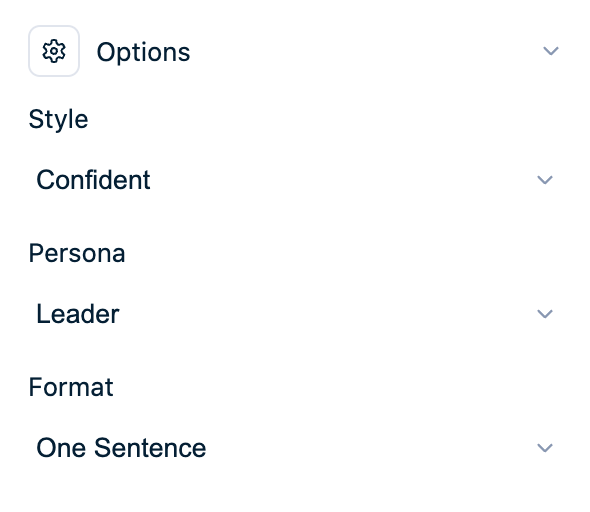
Task: Toggle the Options section via the gear button
Action: [54, 51]
